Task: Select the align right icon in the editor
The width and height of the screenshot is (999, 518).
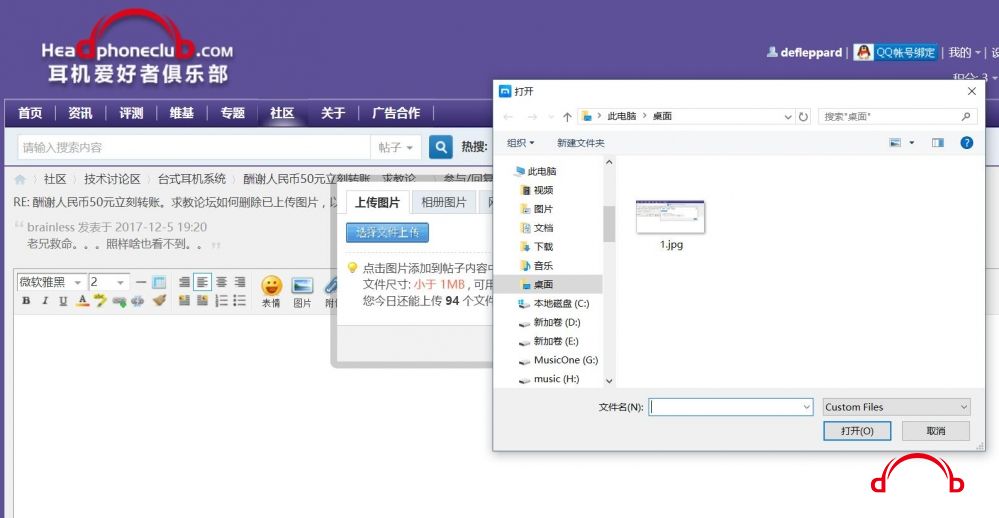Action: (240, 282)
